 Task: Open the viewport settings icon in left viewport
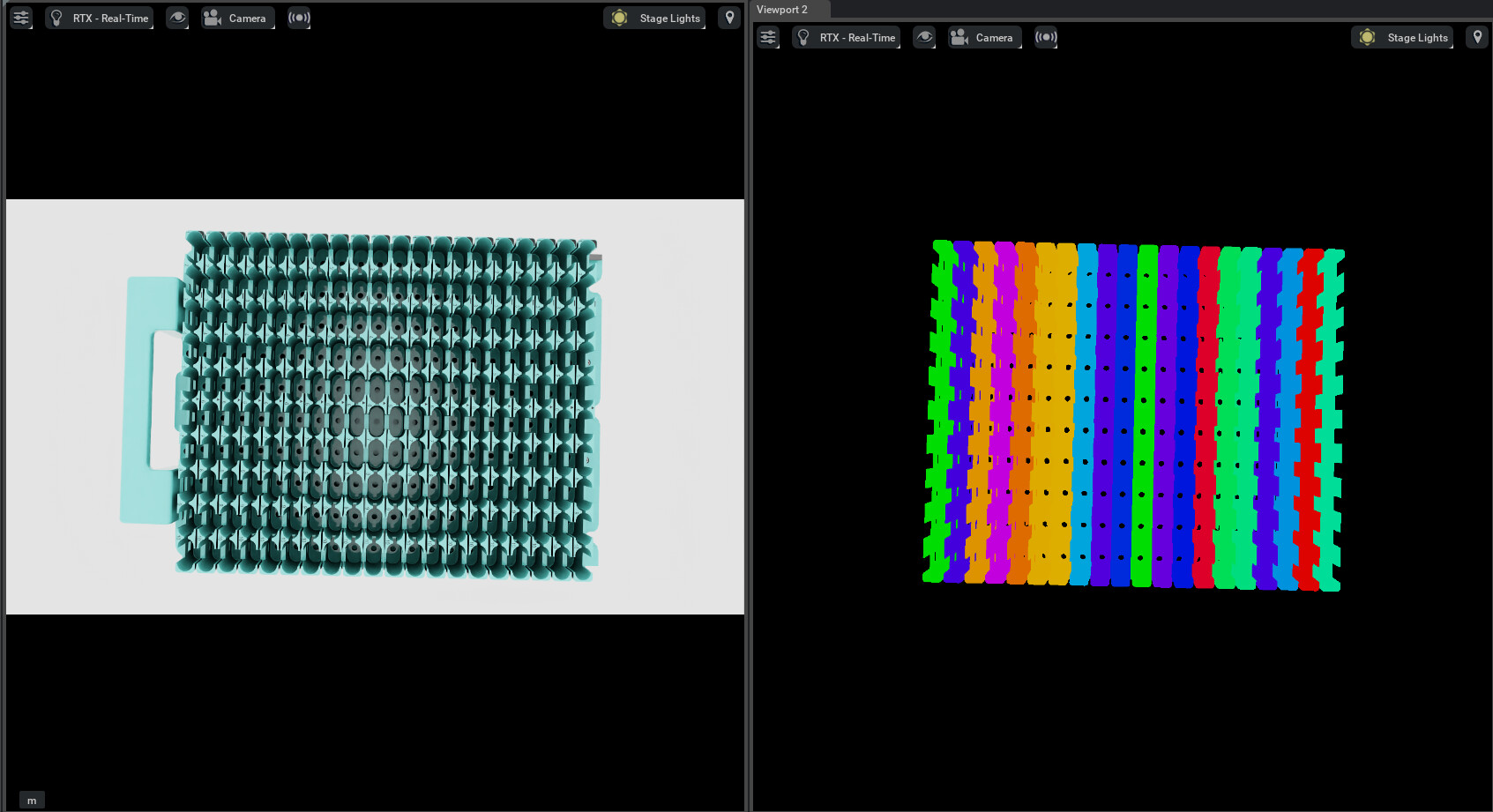tap(20, 17)
